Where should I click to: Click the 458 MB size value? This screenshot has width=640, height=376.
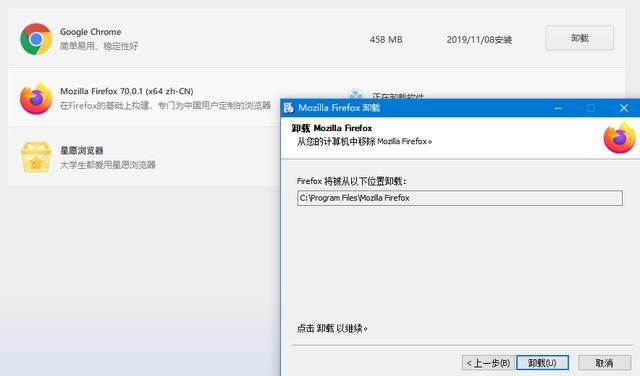click(x=386, y=40)
